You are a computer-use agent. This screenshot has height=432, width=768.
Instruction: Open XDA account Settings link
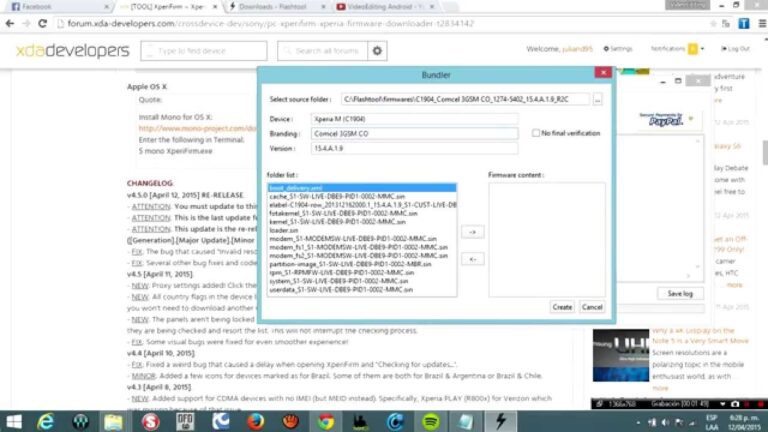(x=618, y=48)
